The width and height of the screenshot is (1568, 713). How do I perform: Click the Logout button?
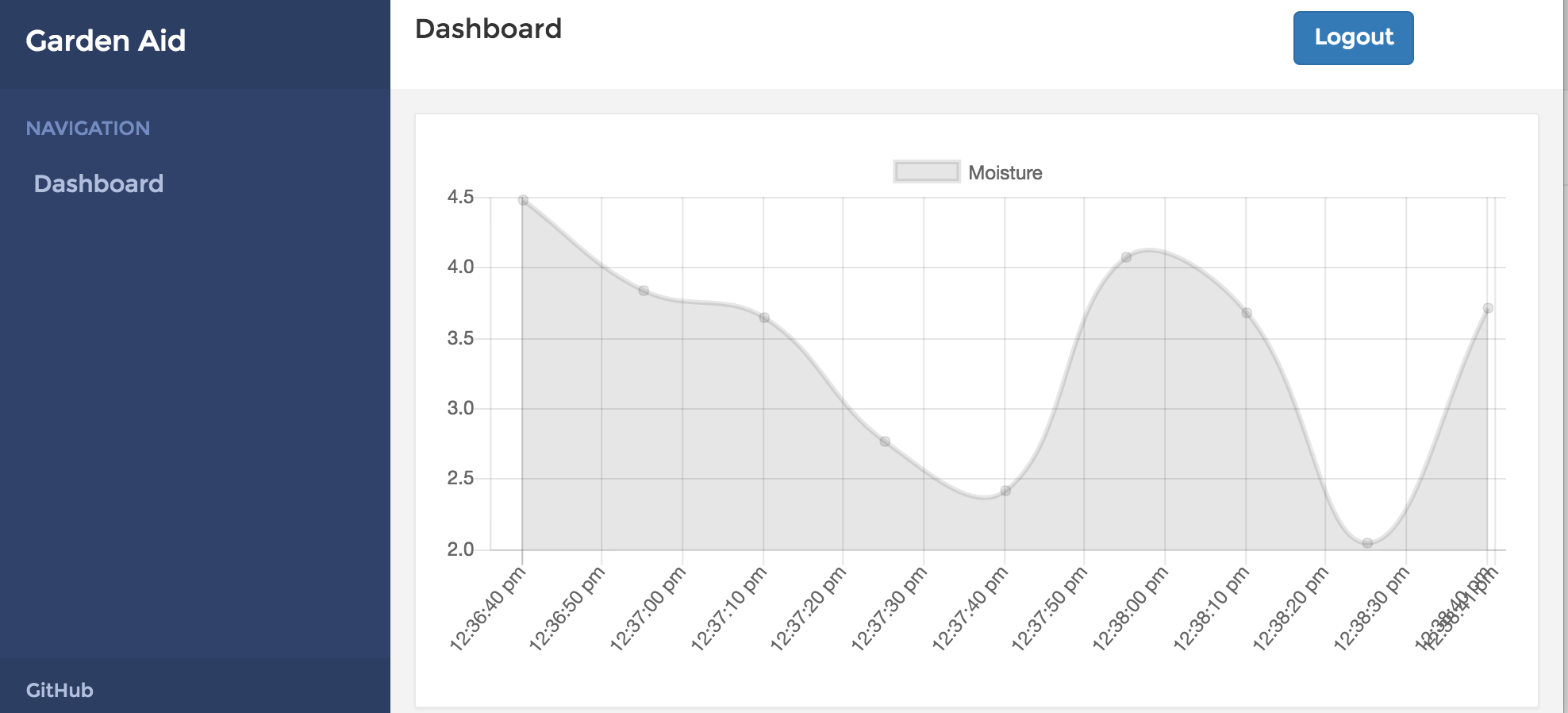(1353, 37)
